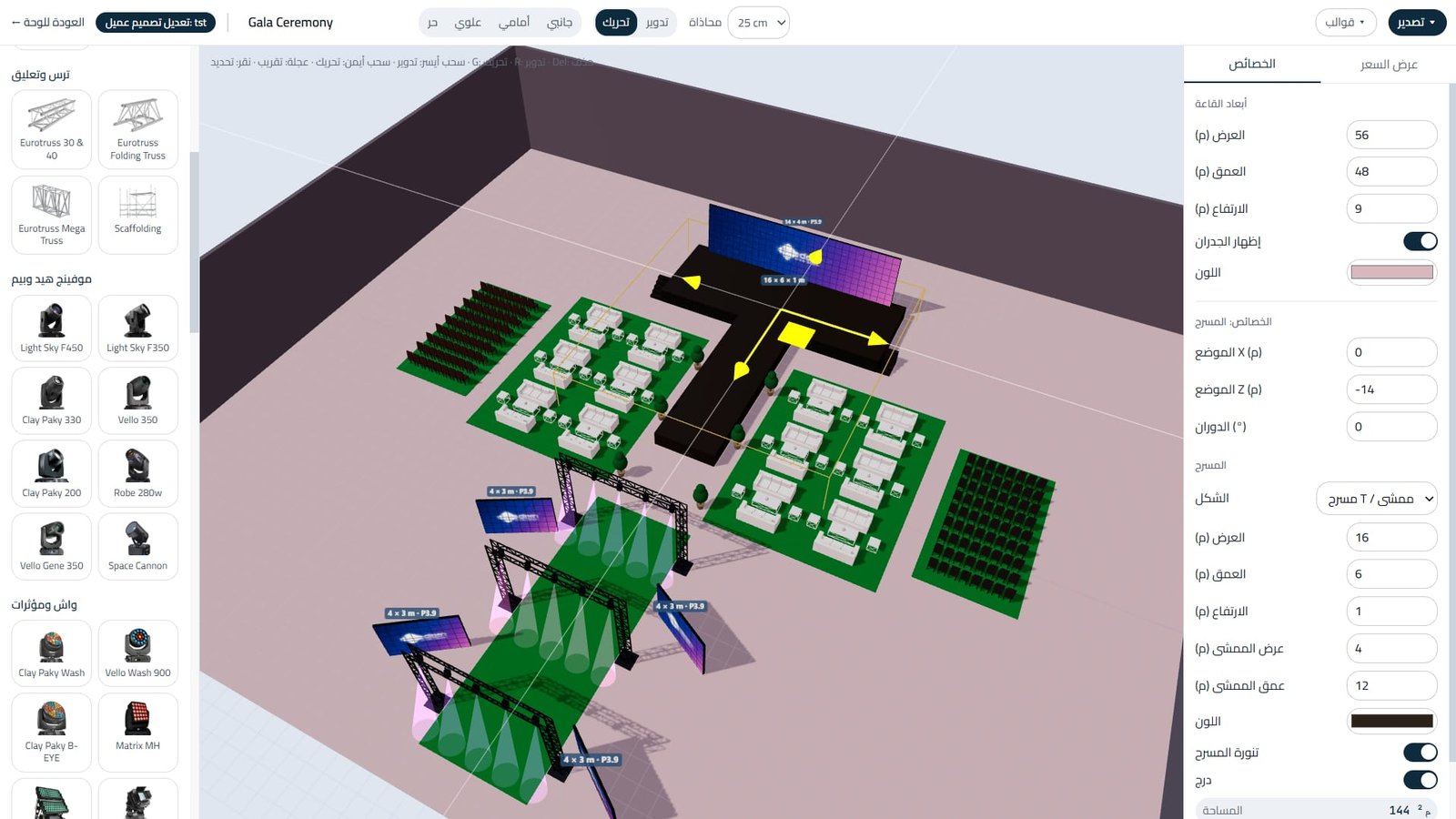Click the edit client design tst button
This screenshot has width=1456, height=819.
click(x=156, y=22)
